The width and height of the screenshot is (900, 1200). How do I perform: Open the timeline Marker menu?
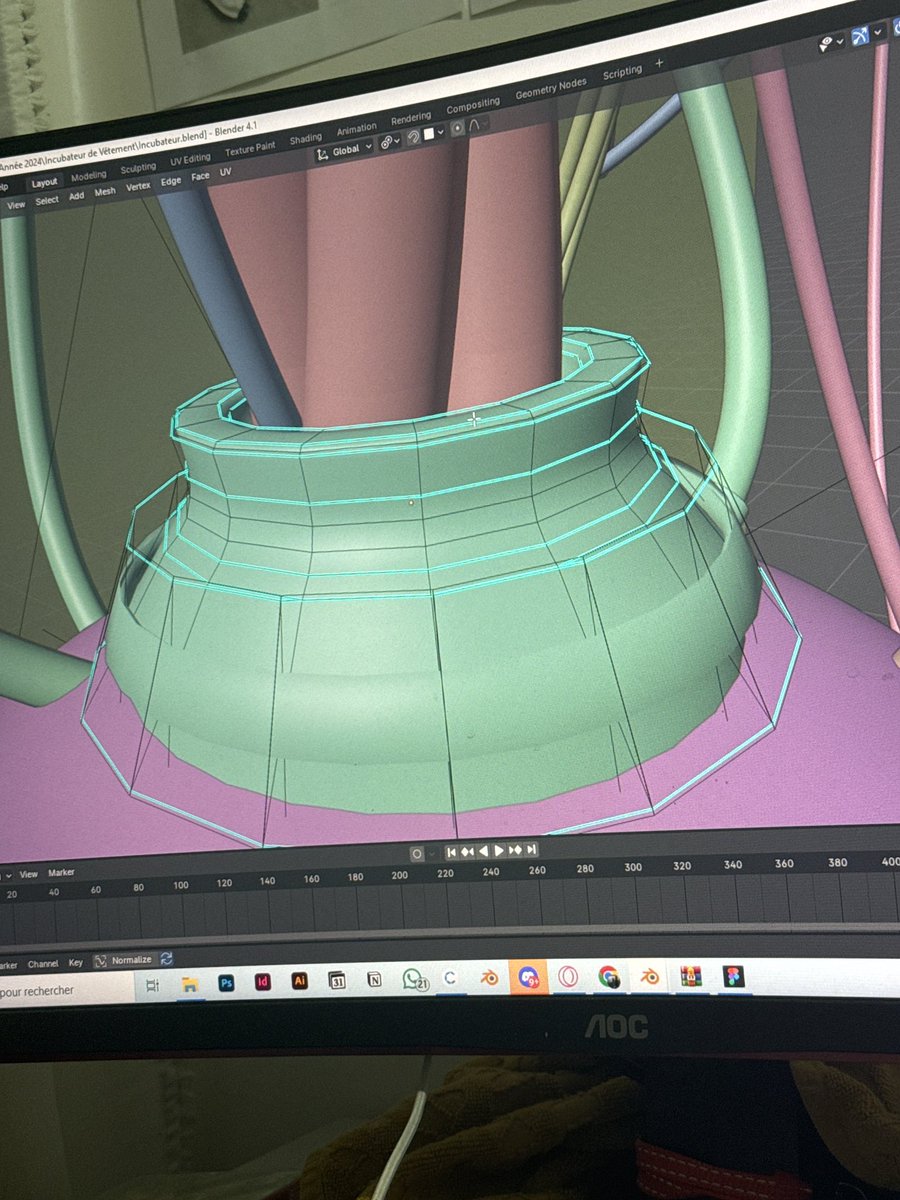pyautogui.click(x=62, y=872)
